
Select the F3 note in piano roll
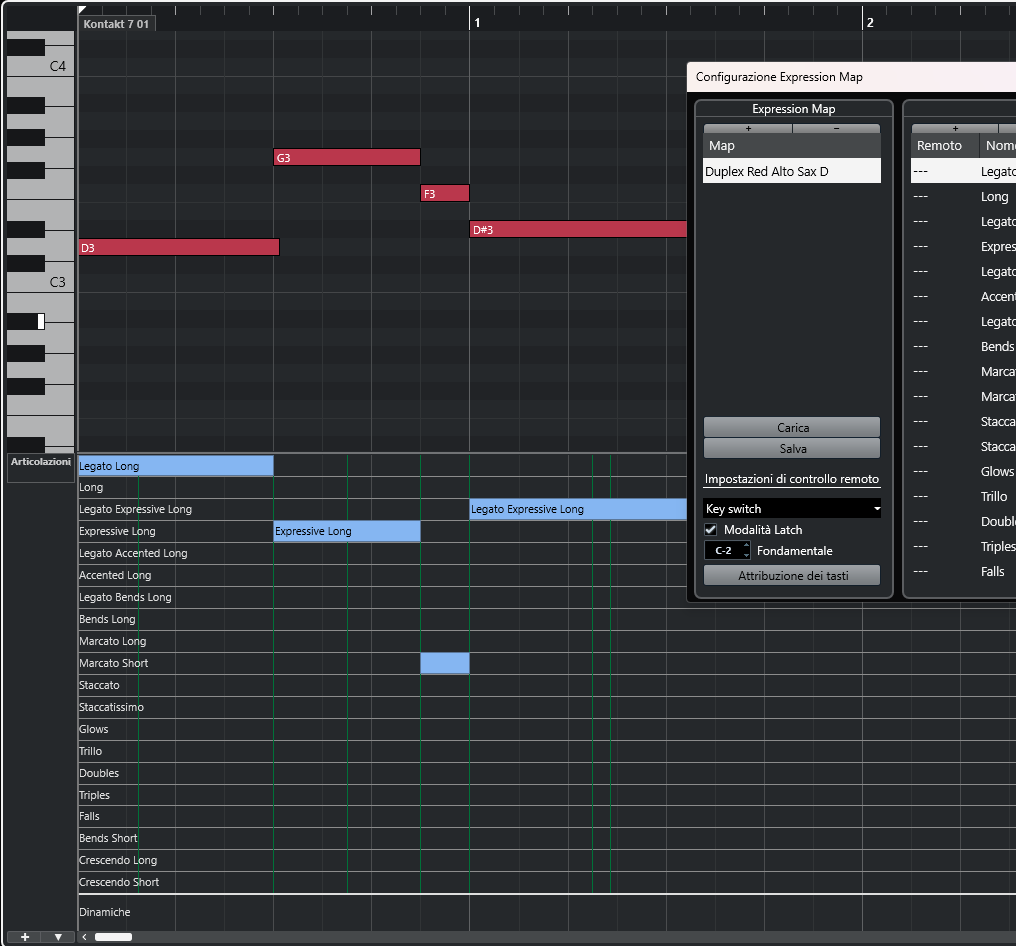point(444,193)
